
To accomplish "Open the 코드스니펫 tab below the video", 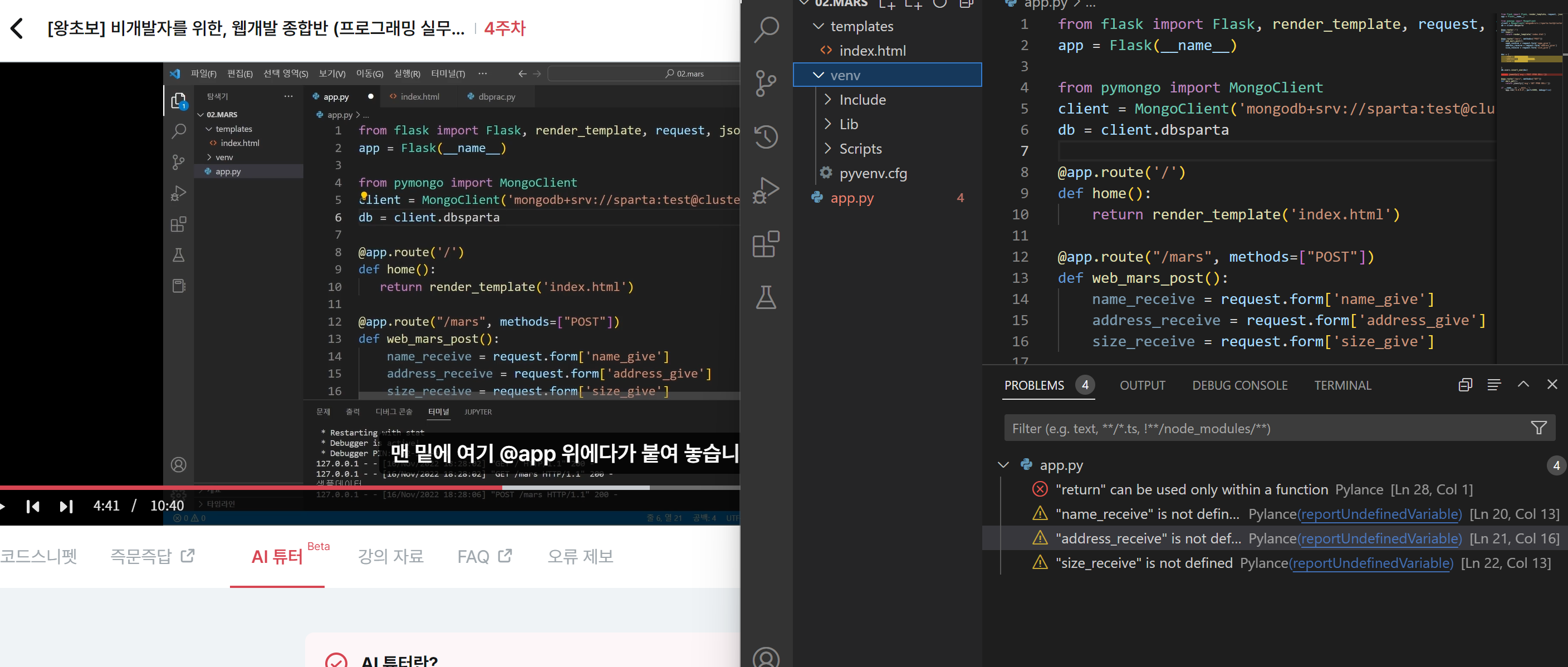I will (38, 556).
